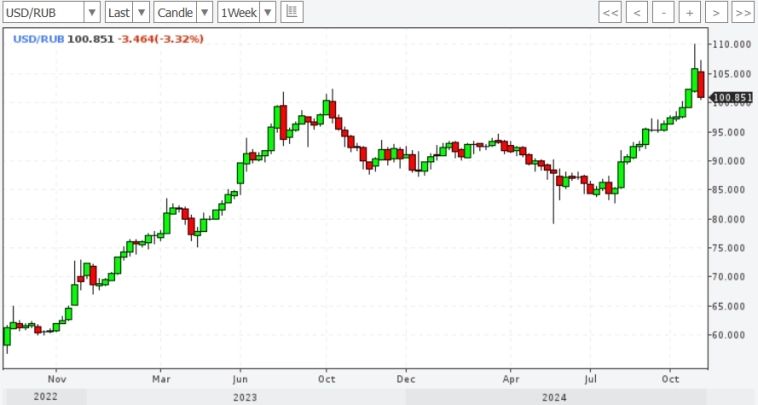The image size is (758, 405).
Task: Step chart back with < button
Action: (637, 13)
